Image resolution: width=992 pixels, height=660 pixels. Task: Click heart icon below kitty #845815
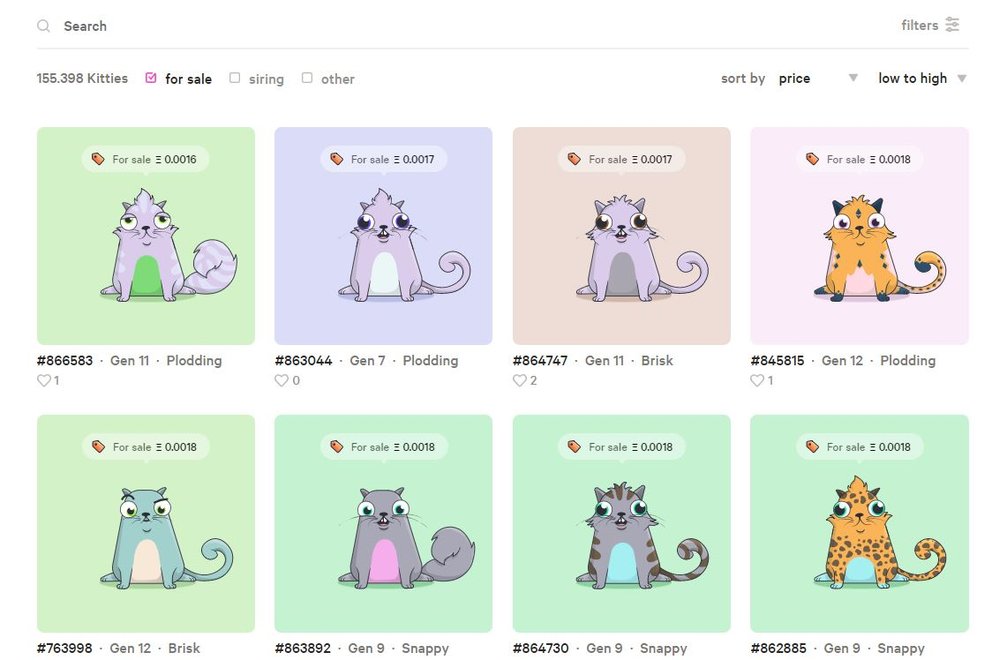(x=757, y=380)
